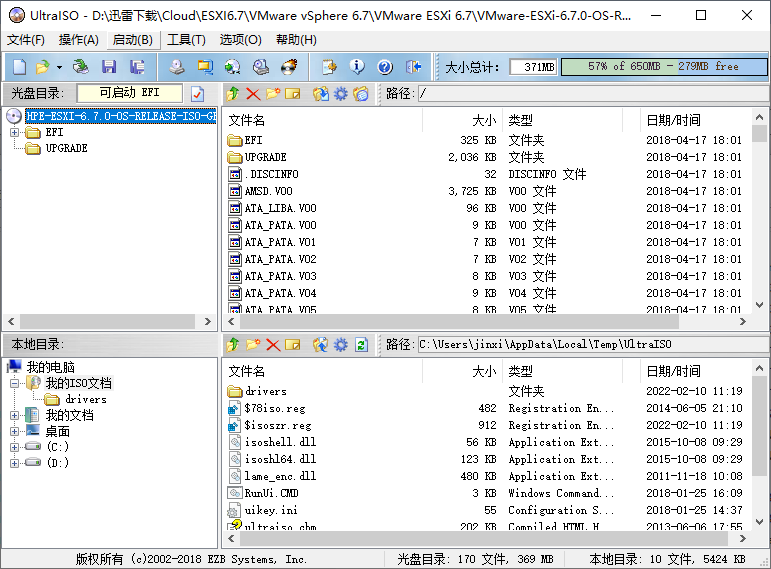771x569 pixels.
Task: Click the 大小 column header in disc list
Action: 463,120
